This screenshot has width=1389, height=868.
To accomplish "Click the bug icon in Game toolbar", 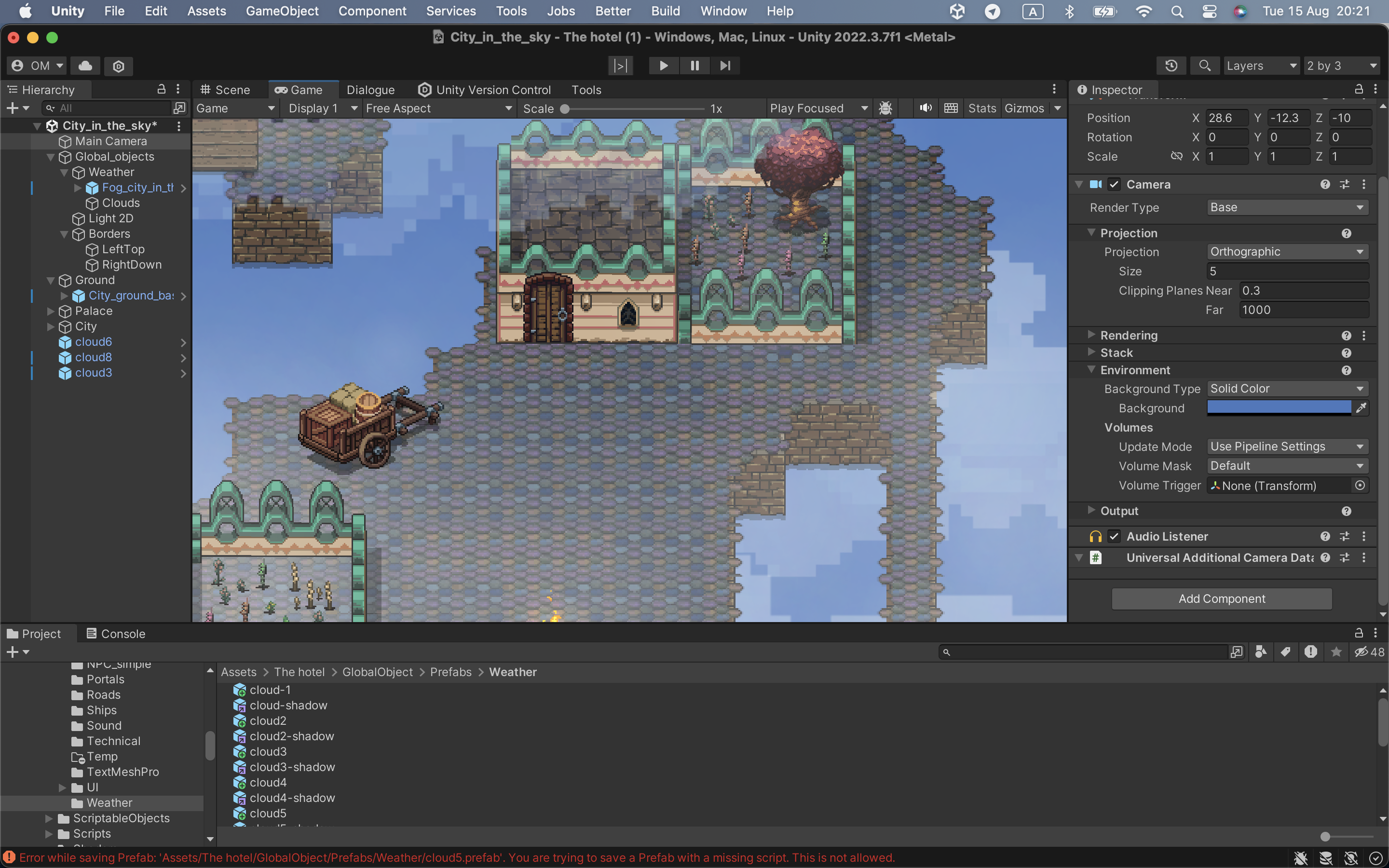I will [x=885, y=108].
